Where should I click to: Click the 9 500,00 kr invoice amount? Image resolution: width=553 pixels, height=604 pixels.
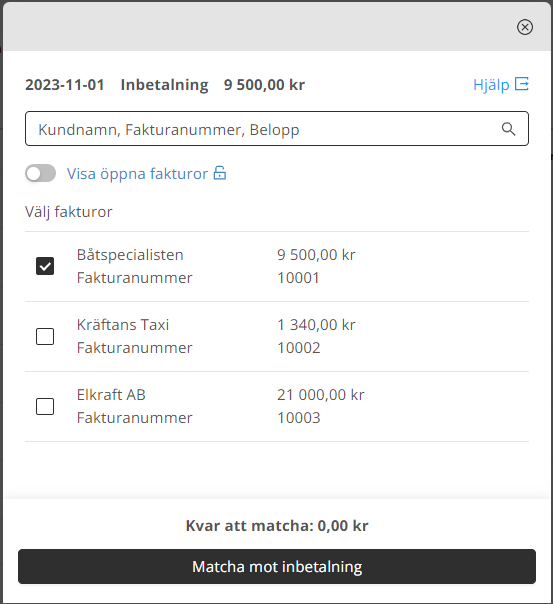click(316, 255)
